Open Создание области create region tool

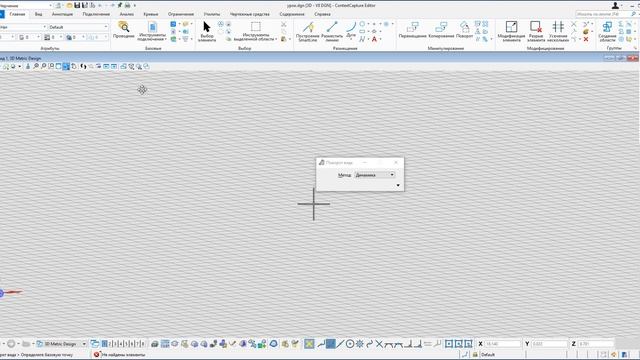(607, 31)
